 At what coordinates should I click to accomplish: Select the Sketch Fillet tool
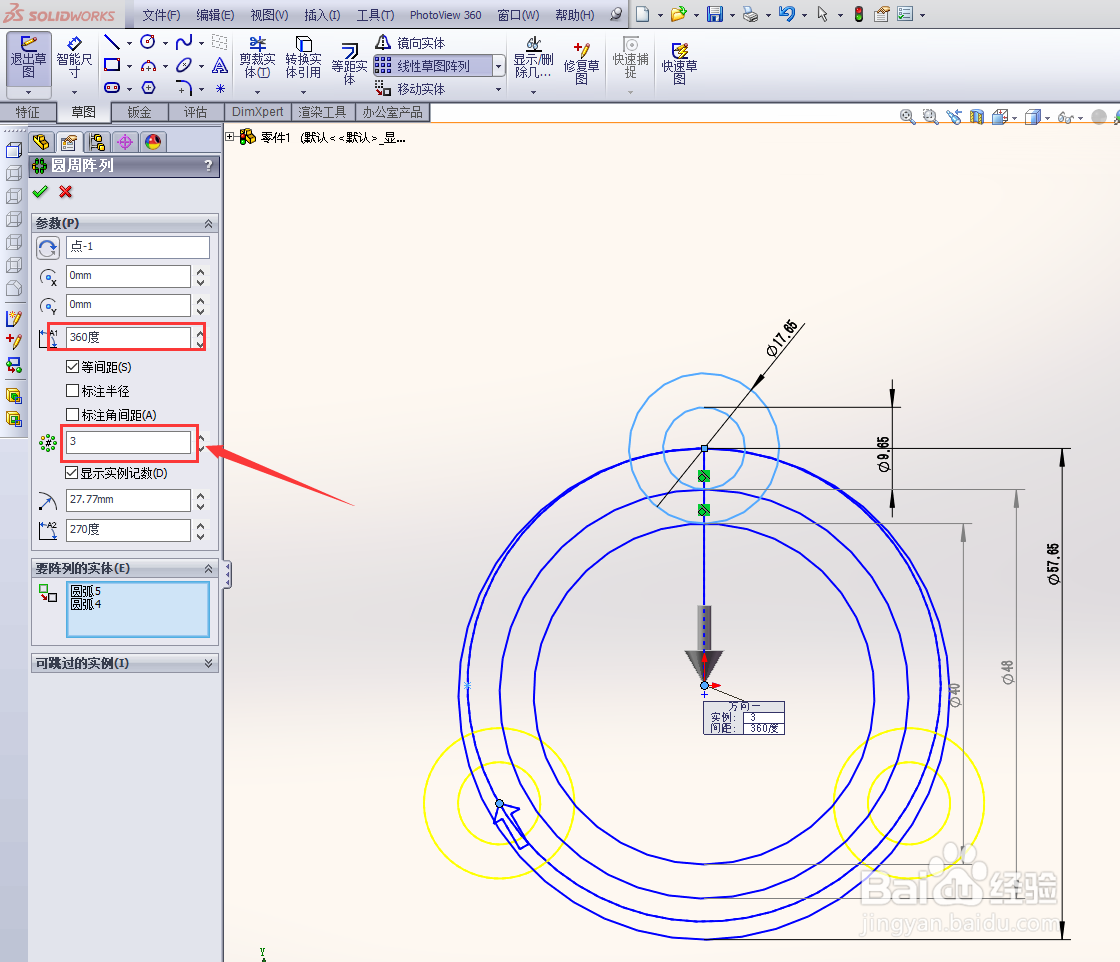[x=184, y=88]
